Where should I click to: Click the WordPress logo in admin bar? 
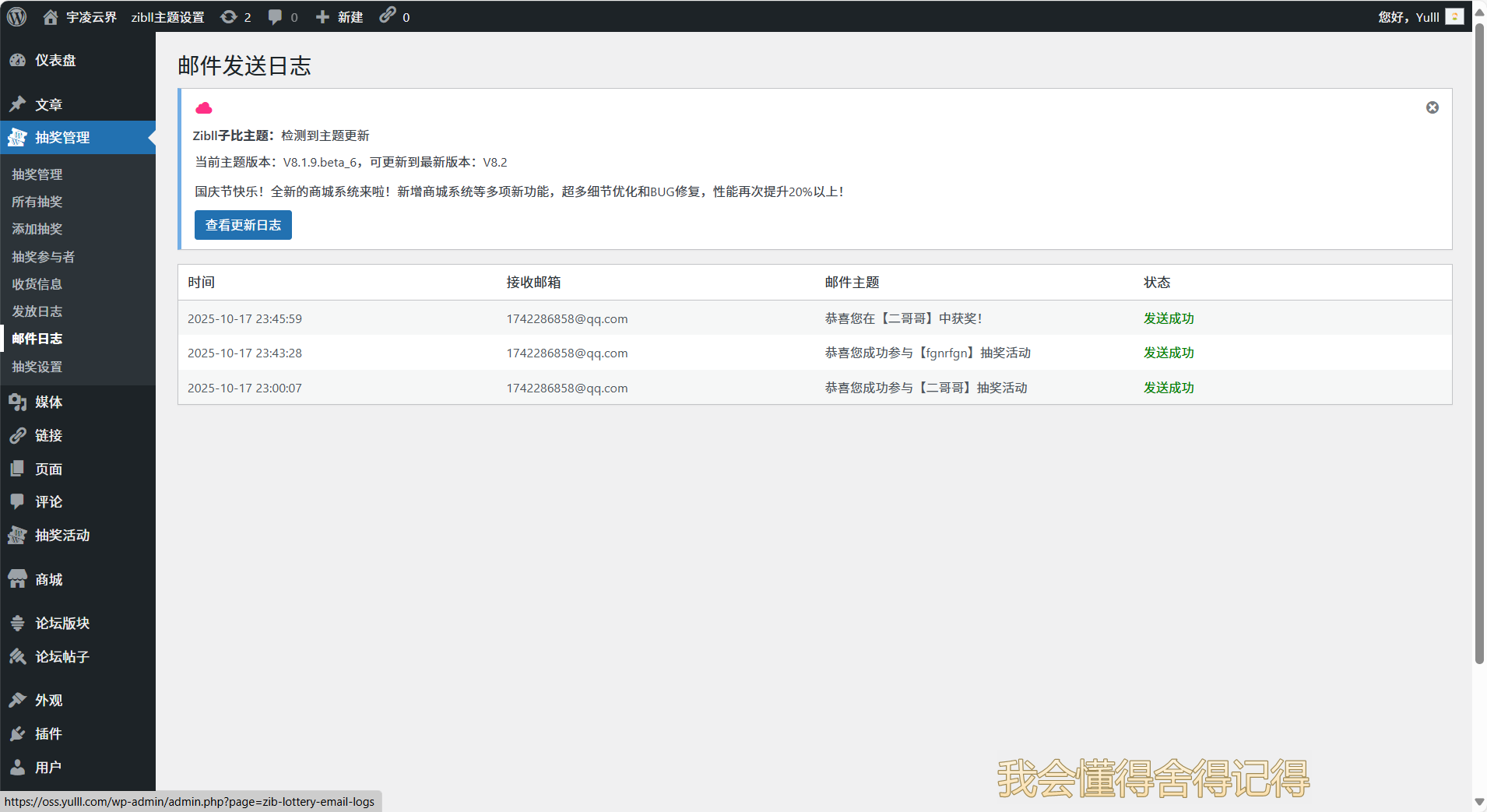click(17, 16)
